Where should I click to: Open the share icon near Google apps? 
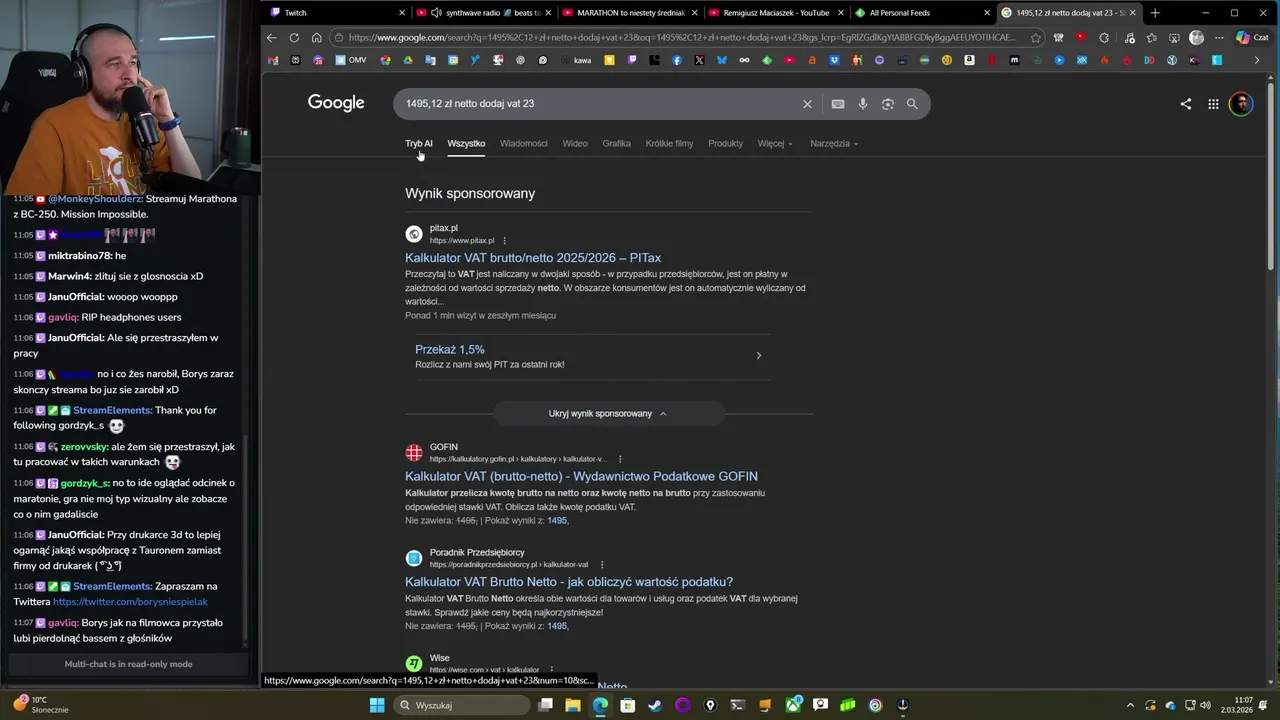tap(1186, 104)
